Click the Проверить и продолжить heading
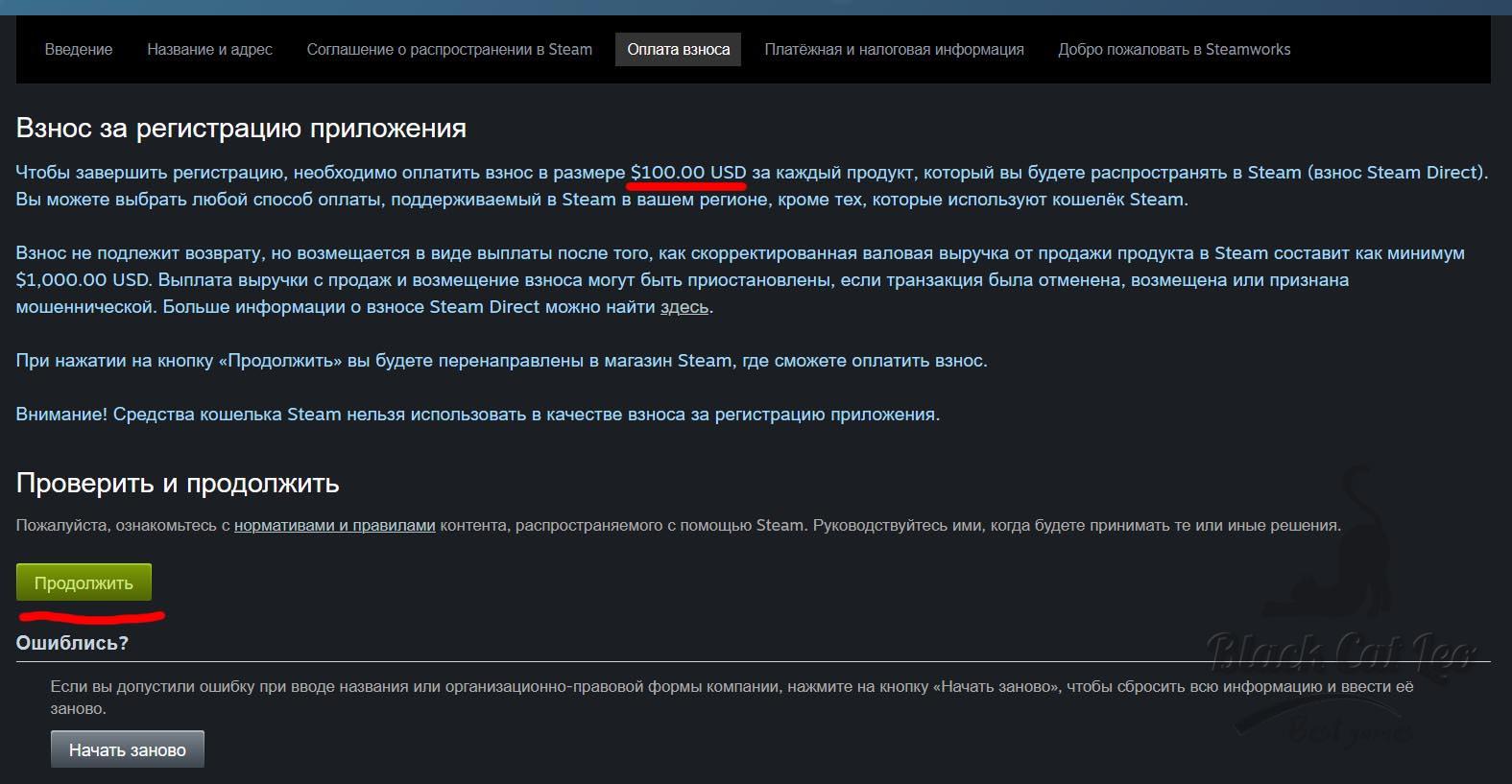Viewport: 1512px width, 784px height. (x=178, y=482)
